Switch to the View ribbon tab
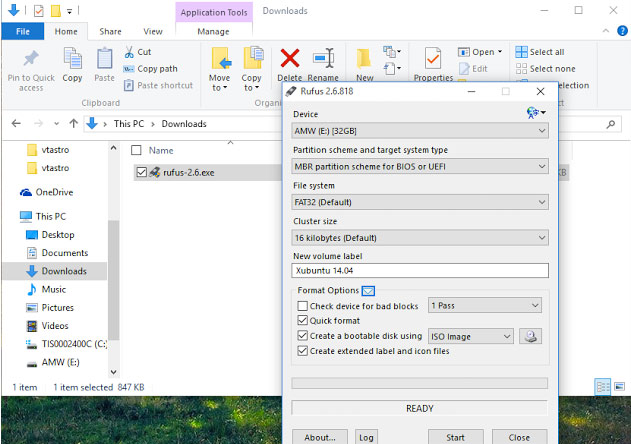631x444 pixels. coord(153,31)
